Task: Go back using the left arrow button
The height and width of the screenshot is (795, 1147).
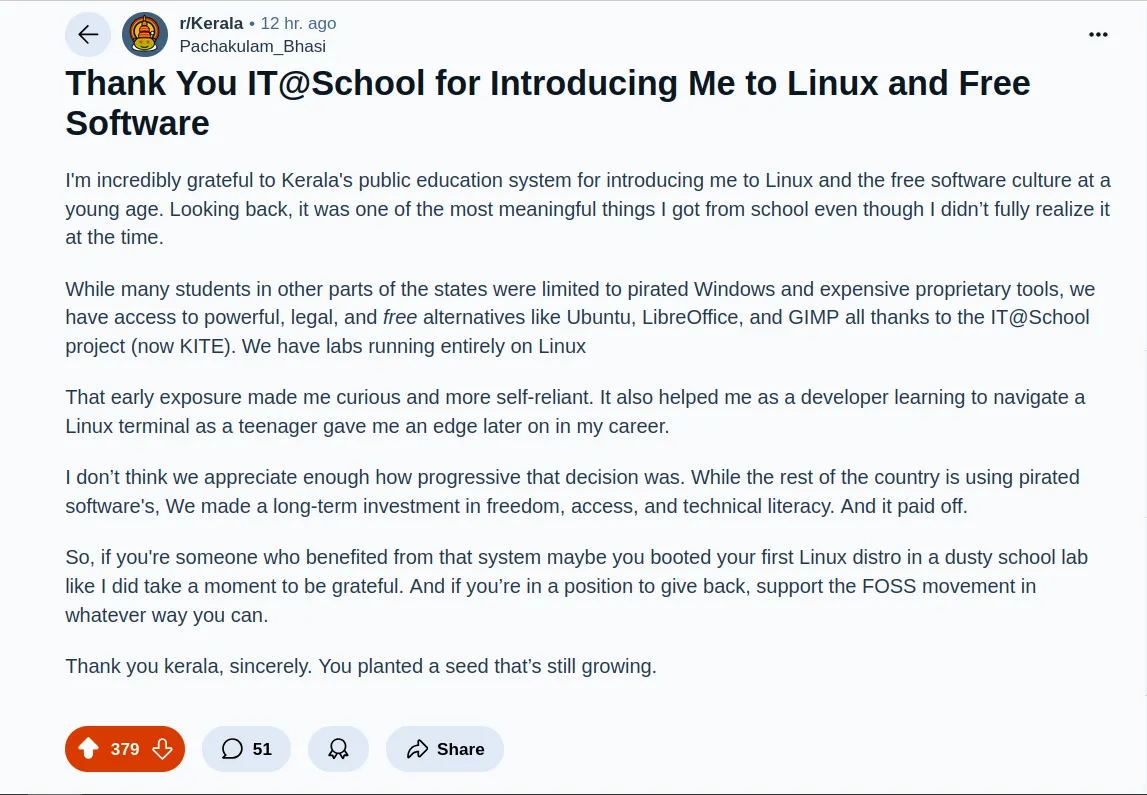Action: 88,34
